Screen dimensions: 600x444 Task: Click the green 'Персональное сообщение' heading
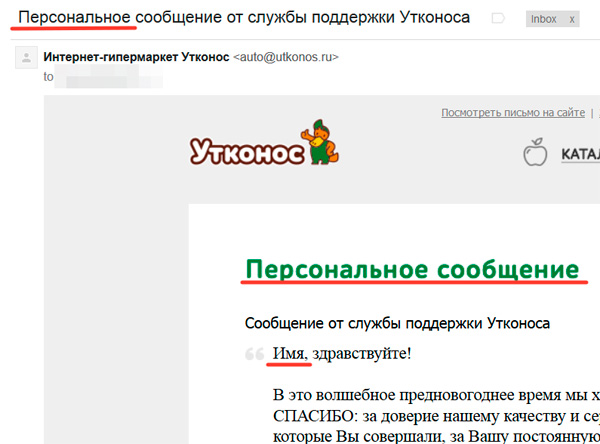[412, 270]
